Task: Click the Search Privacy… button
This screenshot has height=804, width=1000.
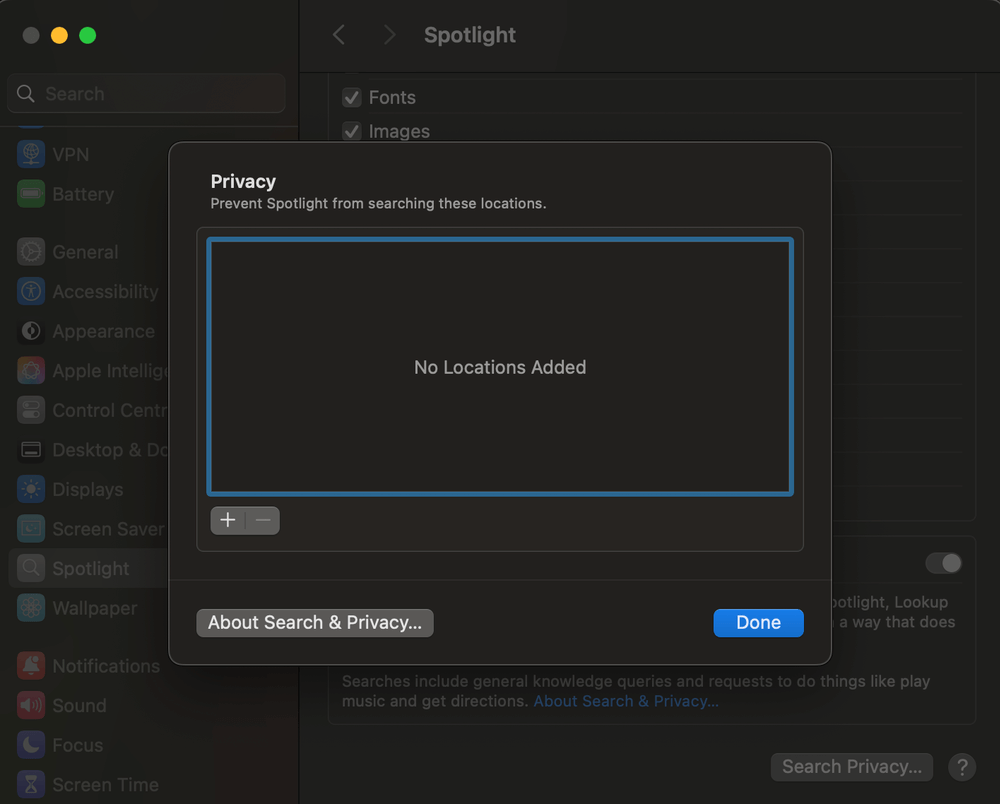Action: point(851,766)
